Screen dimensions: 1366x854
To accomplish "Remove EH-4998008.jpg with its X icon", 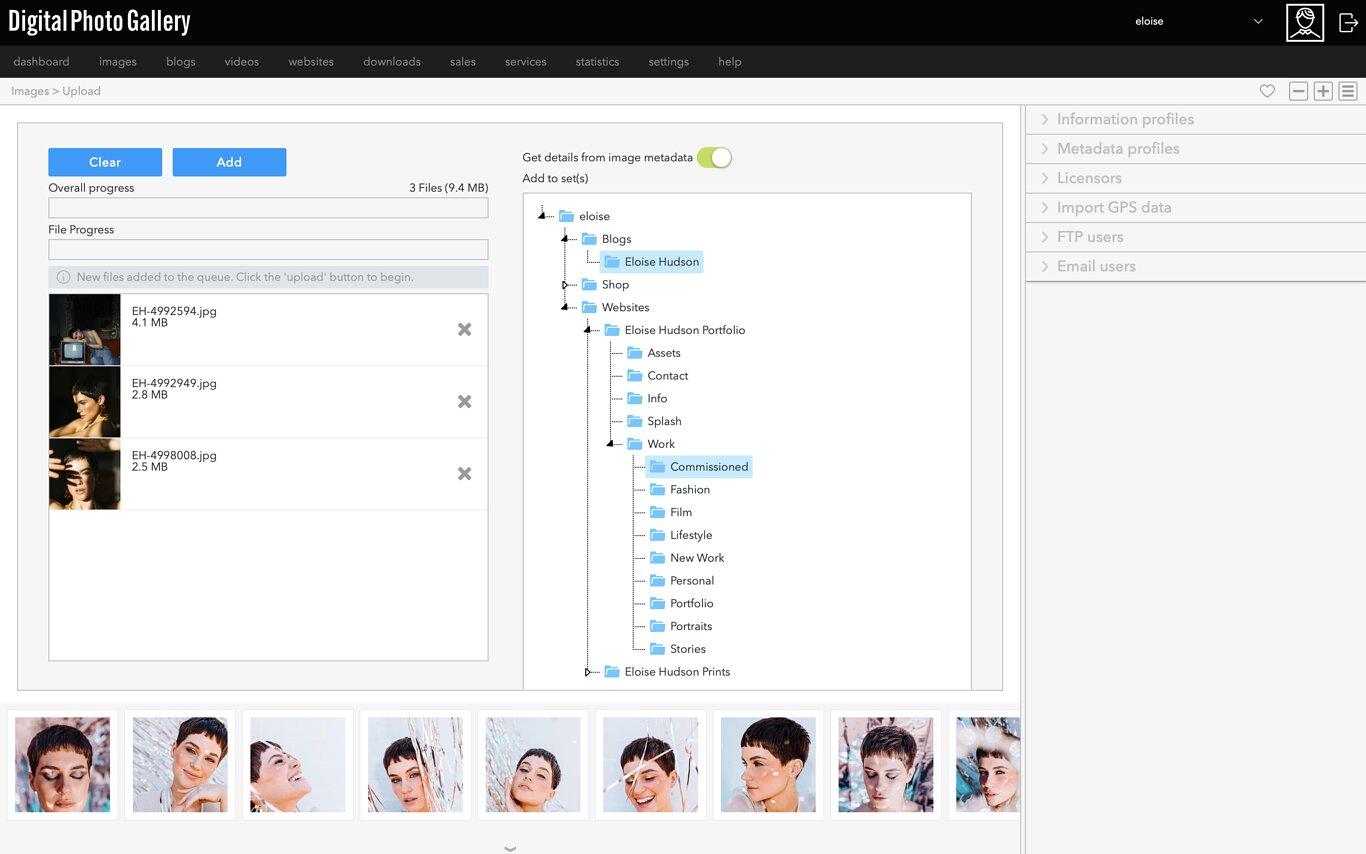I will click(464, 474).
